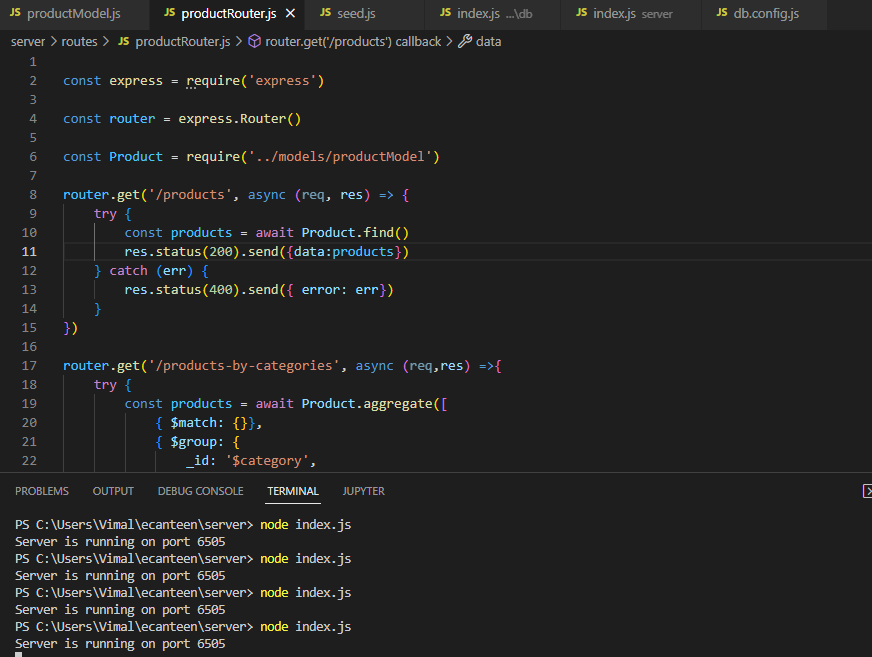Show the DEBUG CONSOLE panel
The width and height of the screenshot is (872, 657).
[x=200, y=491]
